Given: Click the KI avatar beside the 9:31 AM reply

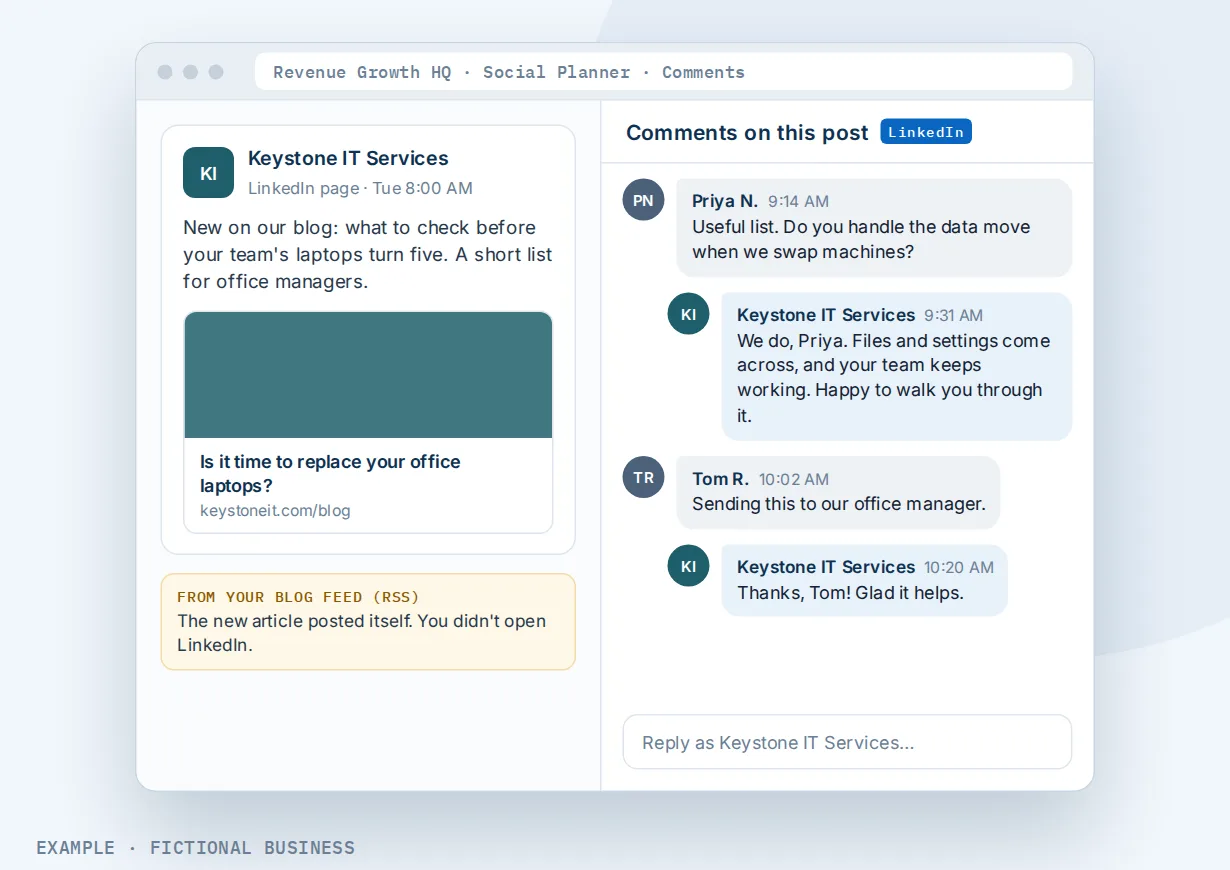Looking at the screenshot, I should 688,314.
